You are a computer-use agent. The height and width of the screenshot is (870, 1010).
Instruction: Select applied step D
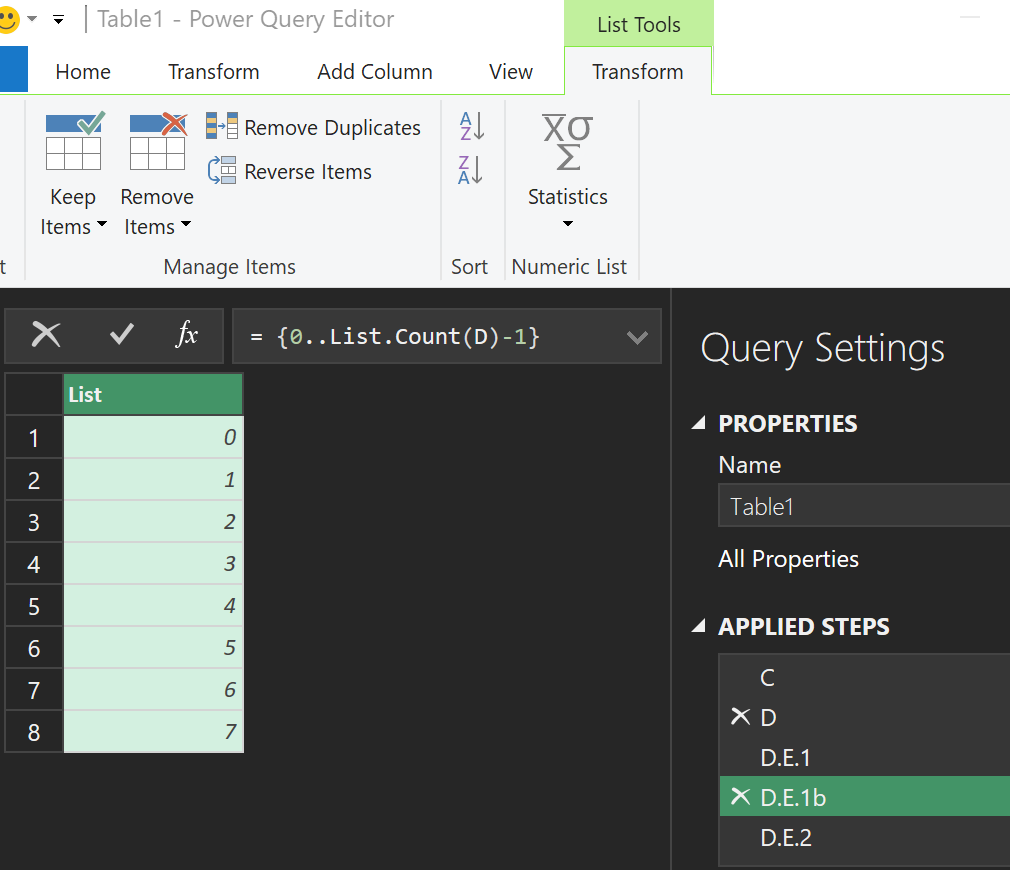coord(864,717)
